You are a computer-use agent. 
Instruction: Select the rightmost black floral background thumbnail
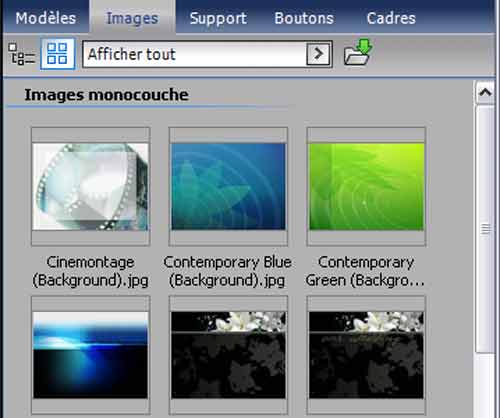366,355
